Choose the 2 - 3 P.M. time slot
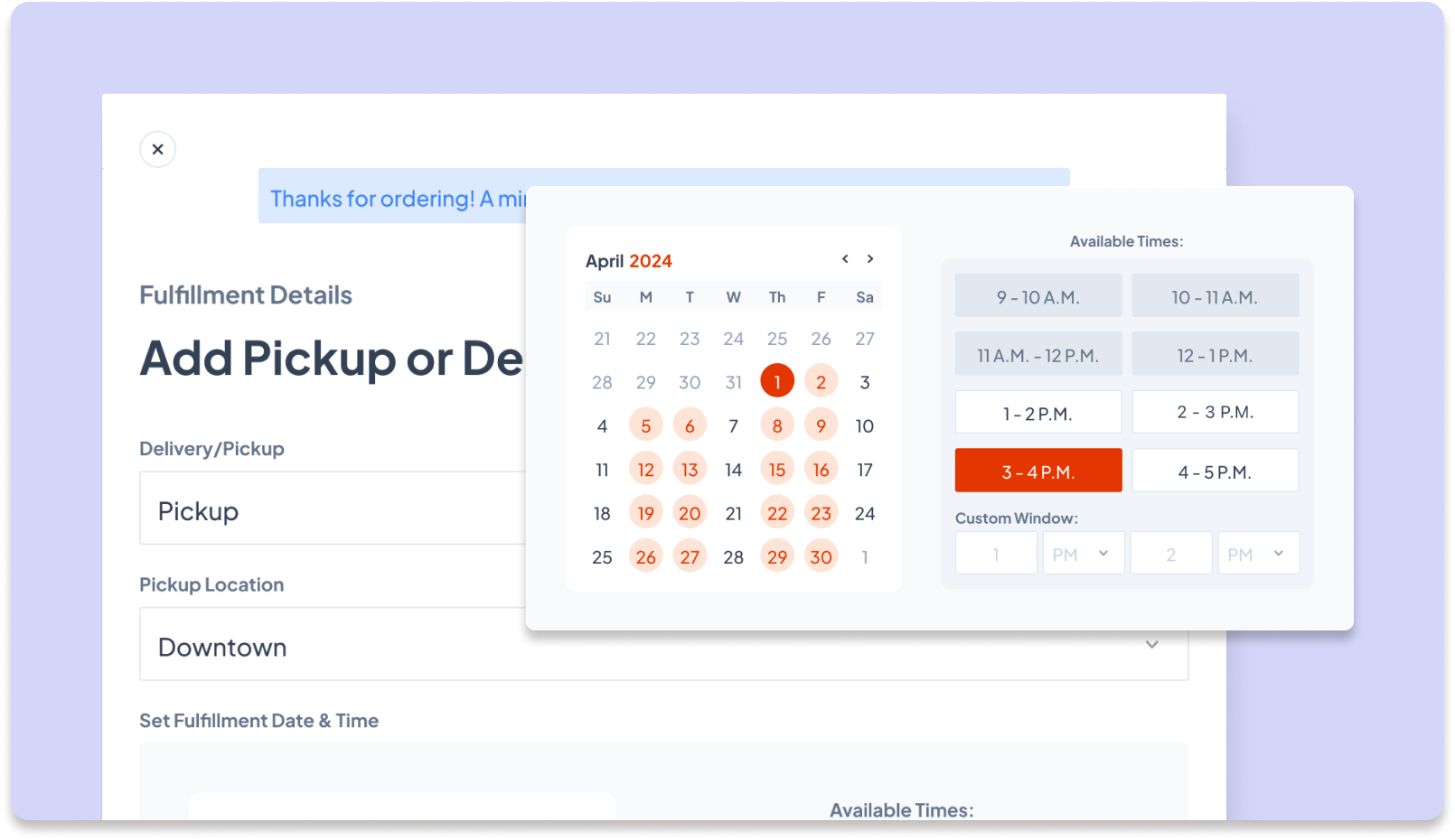Image resolution: width=1455 pixels, height=840 pixels. (x=1216, y=412)
